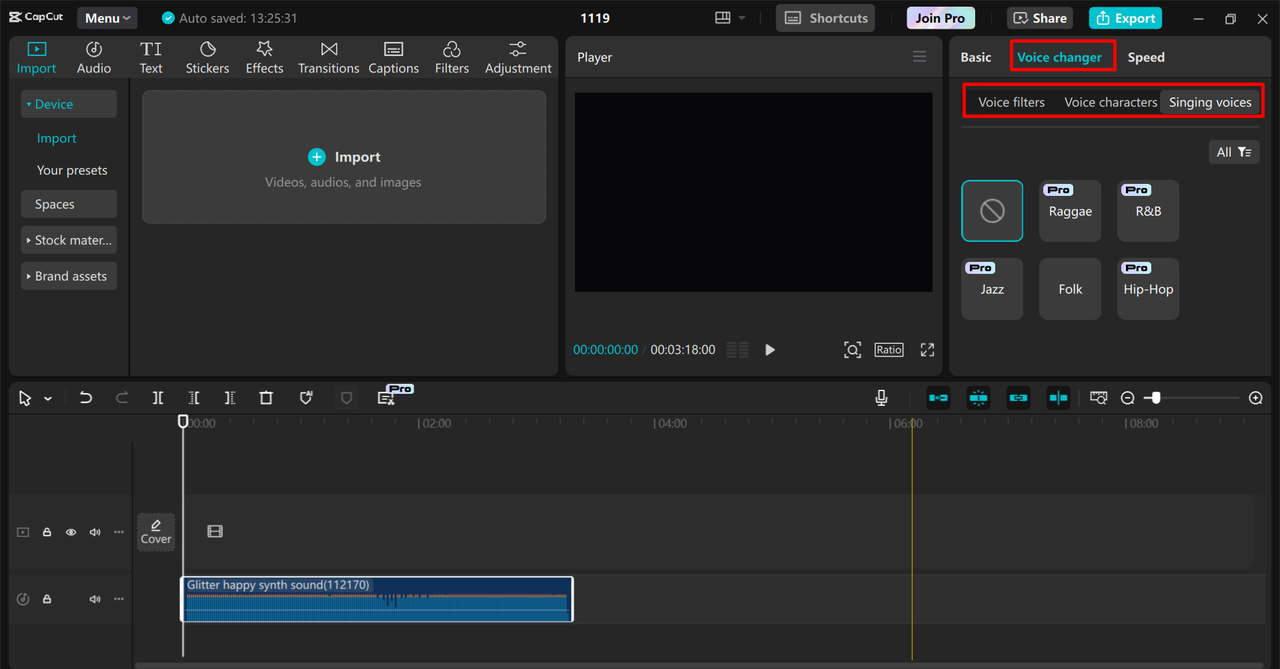Toggle auto snapping on the timeline
Viewport: 1280px width, 669px height.
978,398
